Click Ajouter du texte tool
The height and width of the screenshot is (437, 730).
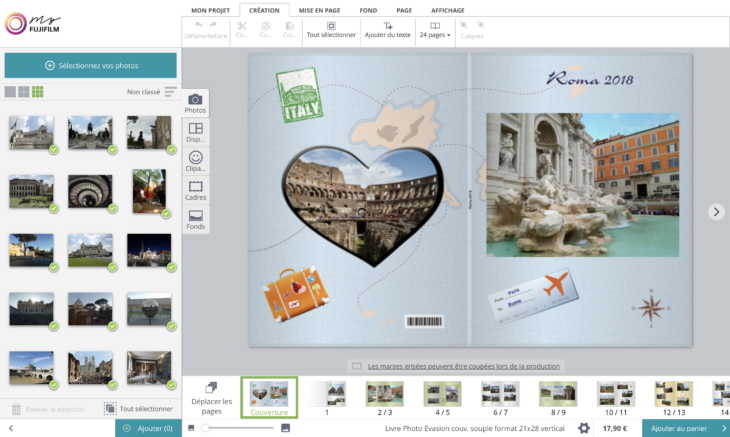387,30
